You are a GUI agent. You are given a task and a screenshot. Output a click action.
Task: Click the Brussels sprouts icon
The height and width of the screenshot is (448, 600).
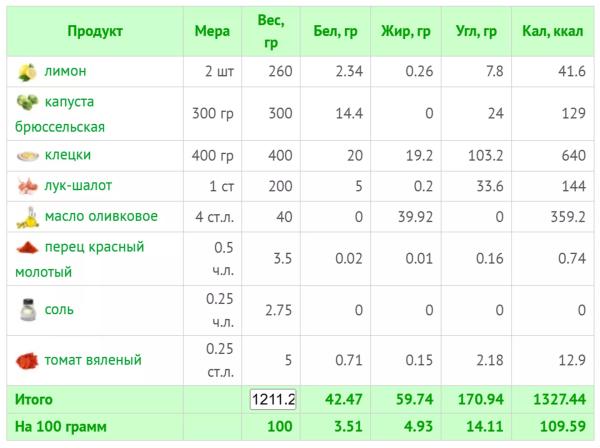point(27,102)
